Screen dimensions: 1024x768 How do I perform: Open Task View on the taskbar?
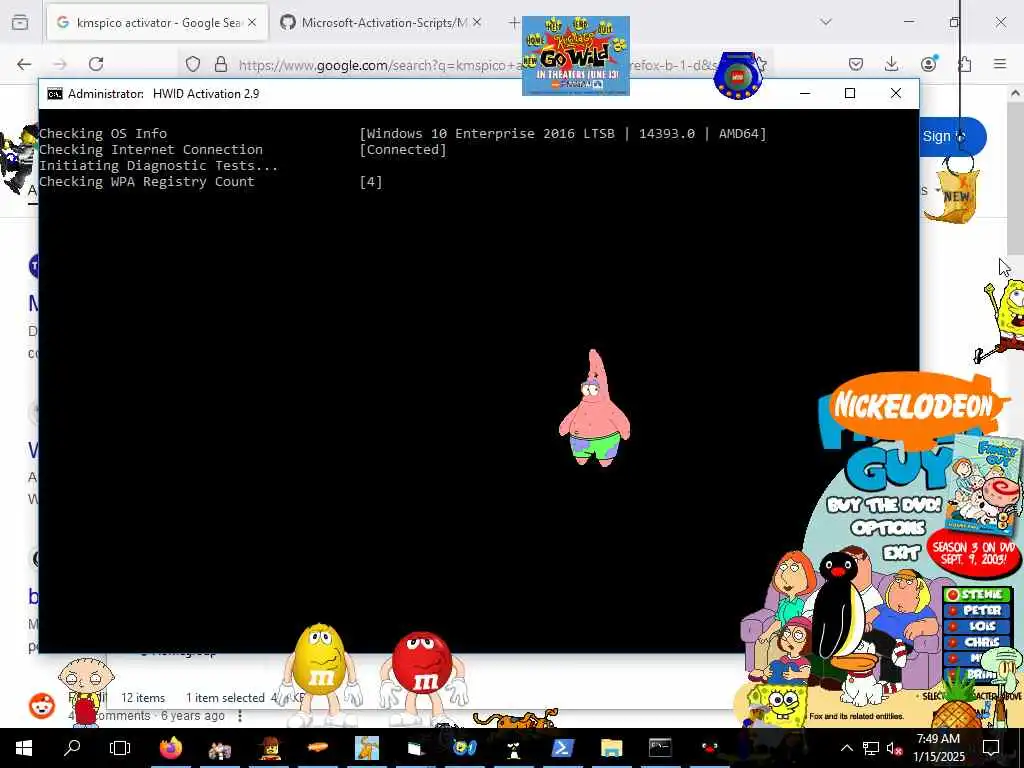(120, 748)
